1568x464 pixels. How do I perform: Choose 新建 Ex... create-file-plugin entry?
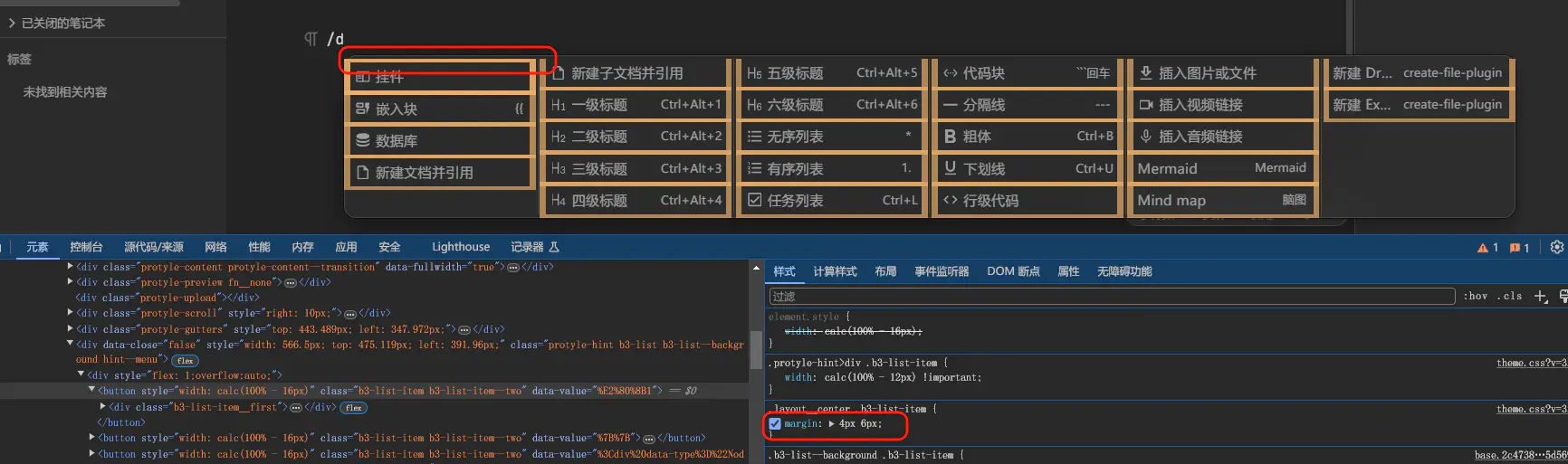click(1418, 105)
